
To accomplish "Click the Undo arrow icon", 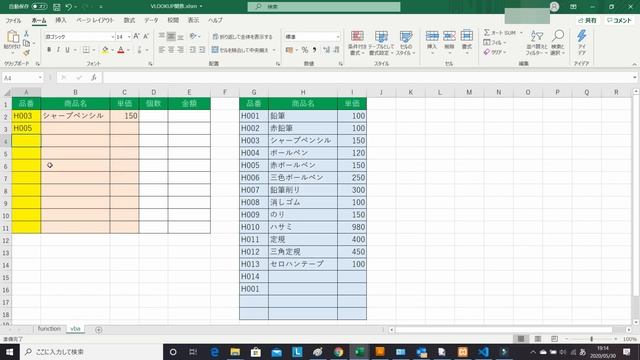I will (x=69, y=7).
